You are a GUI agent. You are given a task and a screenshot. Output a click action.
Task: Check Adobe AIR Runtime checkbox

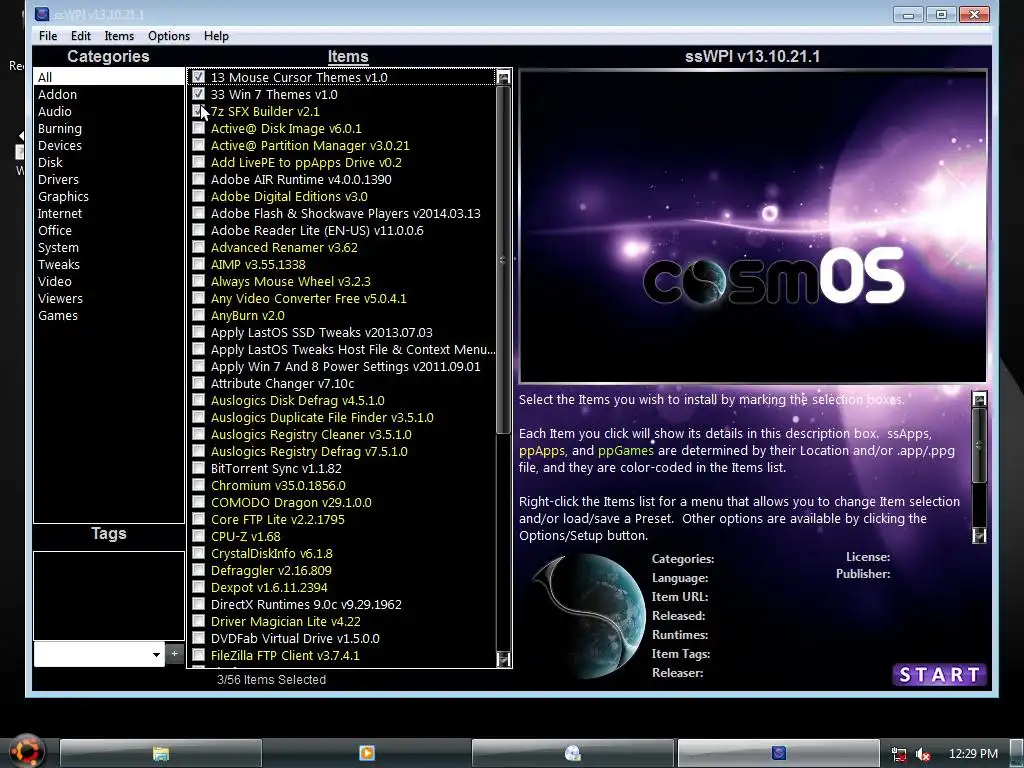click(x=199, y=178)
